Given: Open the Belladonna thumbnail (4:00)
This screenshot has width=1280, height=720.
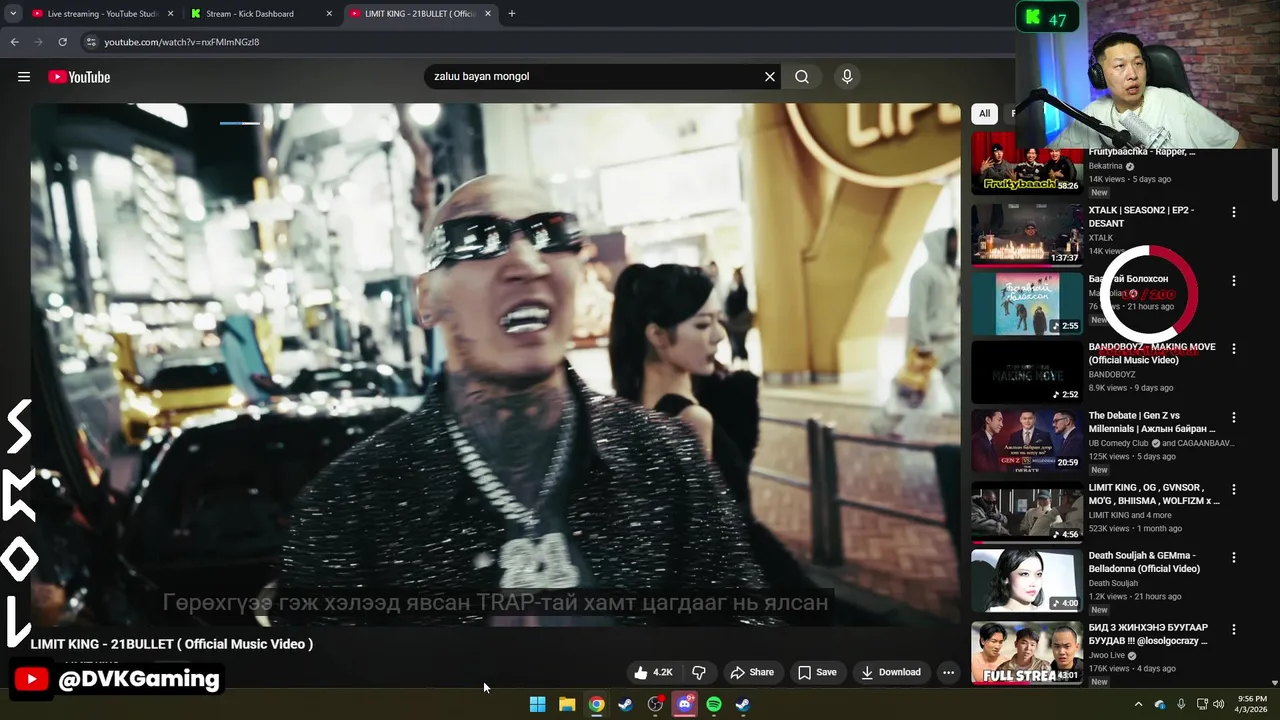Looking at the screenshot, I should (1027, 580).
